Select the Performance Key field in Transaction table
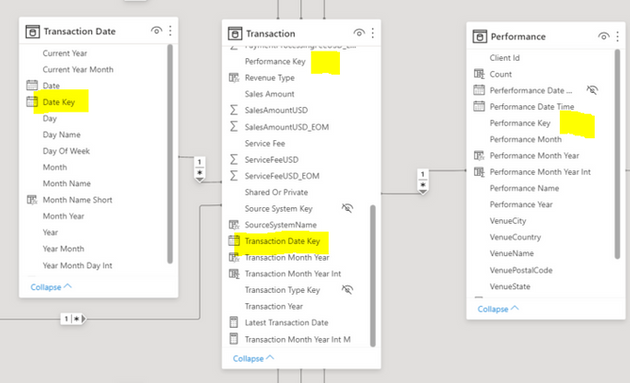 (275, 61)
